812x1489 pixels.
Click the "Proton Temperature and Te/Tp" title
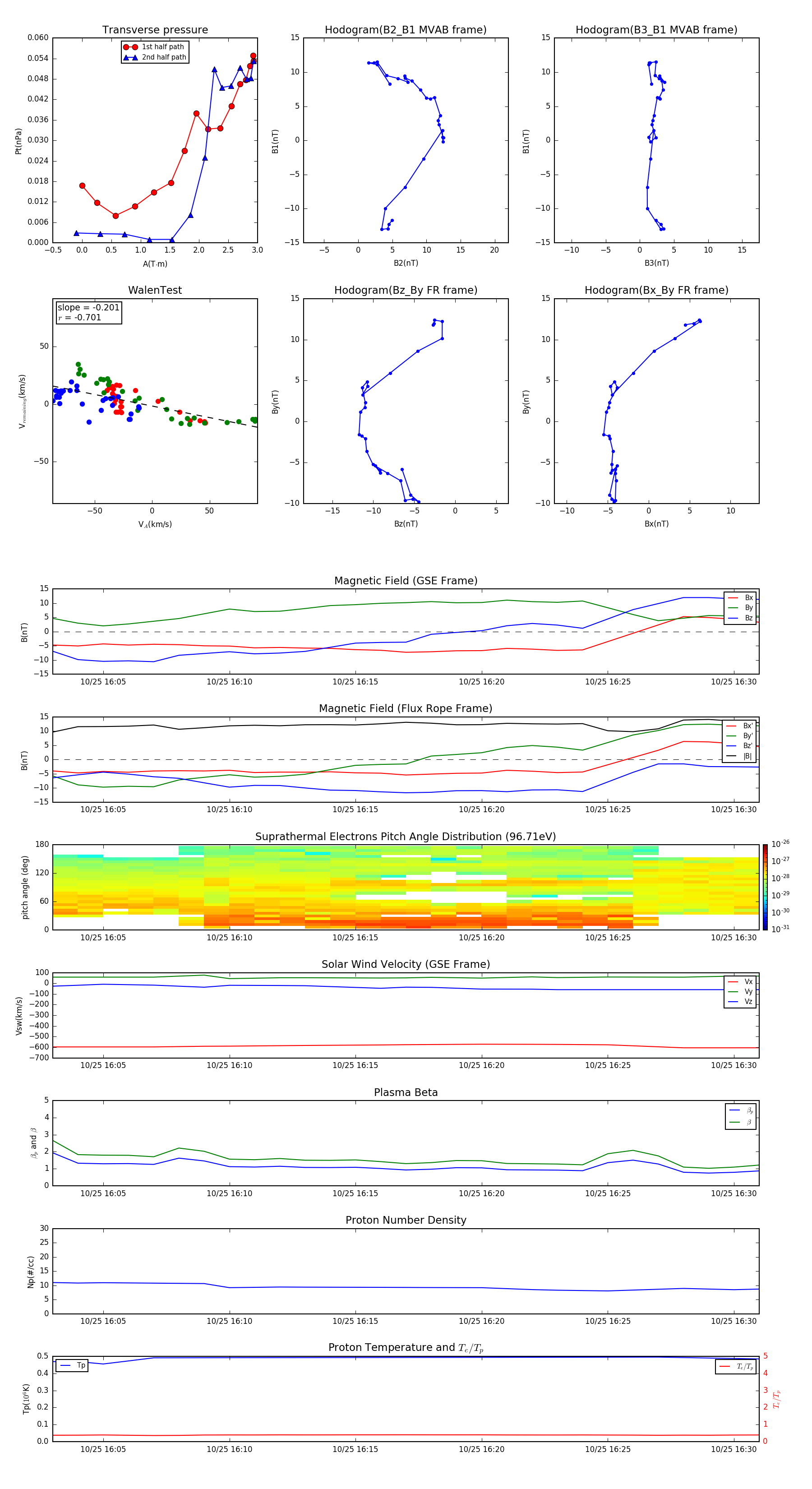coord(406,1348)
